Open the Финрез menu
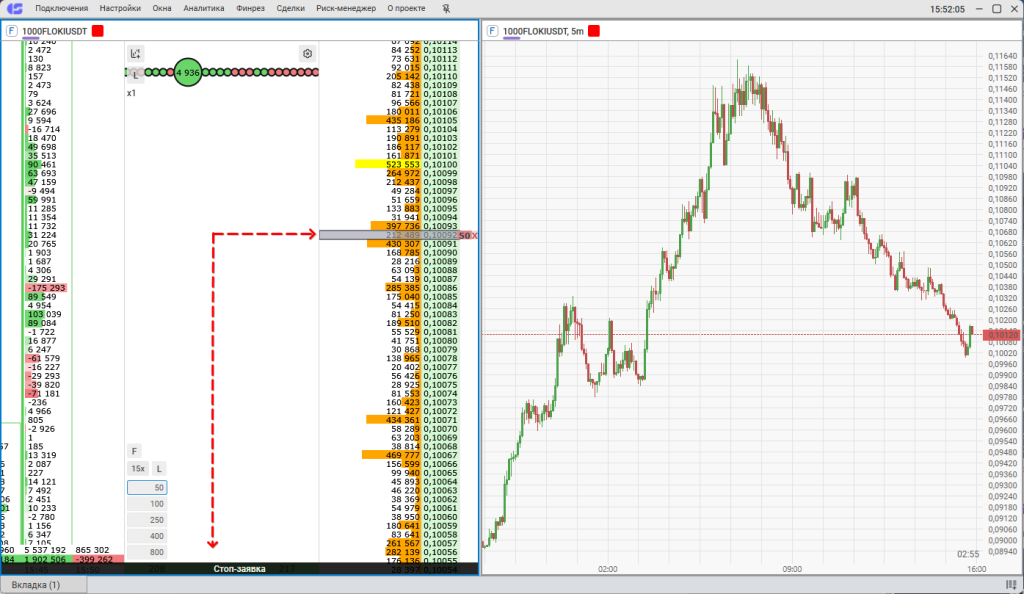 [250, 8]
